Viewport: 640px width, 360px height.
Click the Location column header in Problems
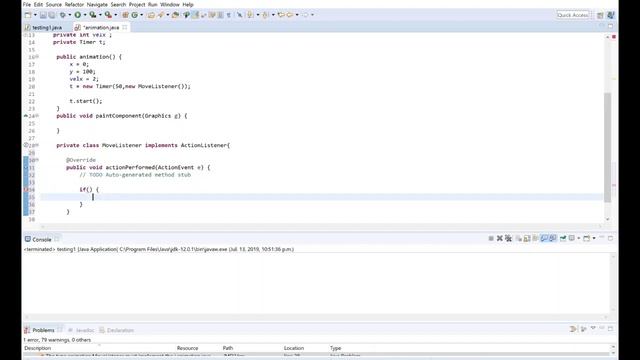pos(294,348)
